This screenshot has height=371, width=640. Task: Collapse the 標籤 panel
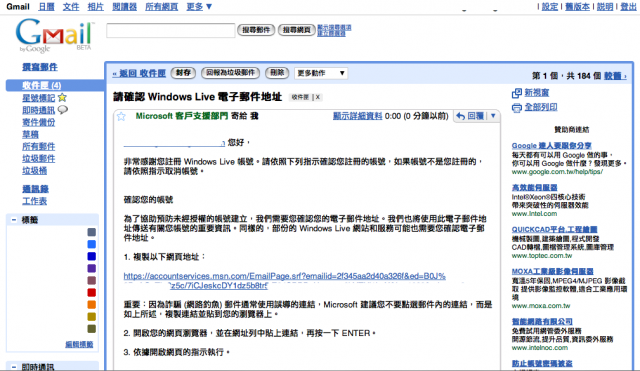(x=14, y=220)
